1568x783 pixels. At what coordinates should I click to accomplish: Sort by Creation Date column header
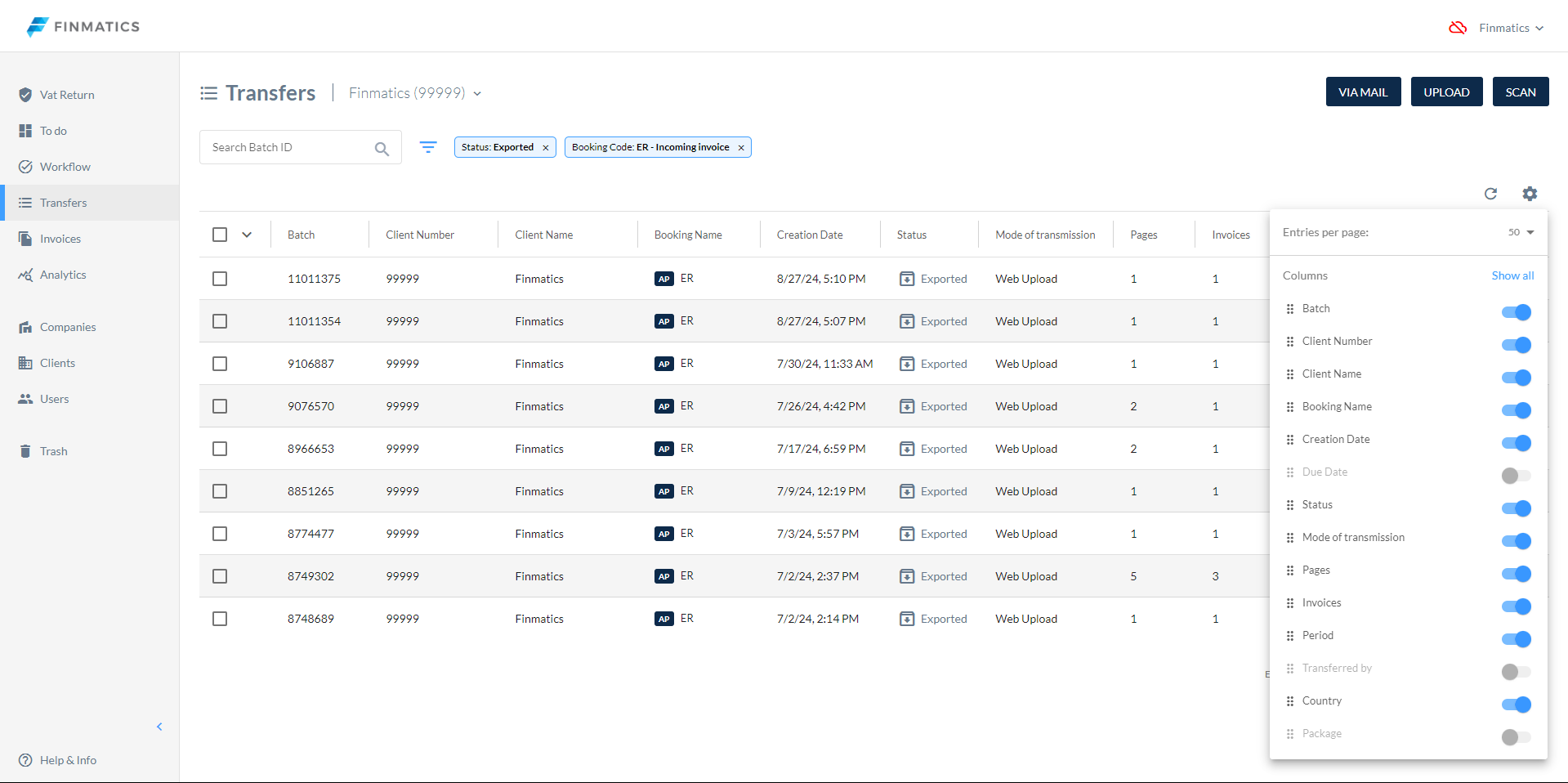click(810, 235)
